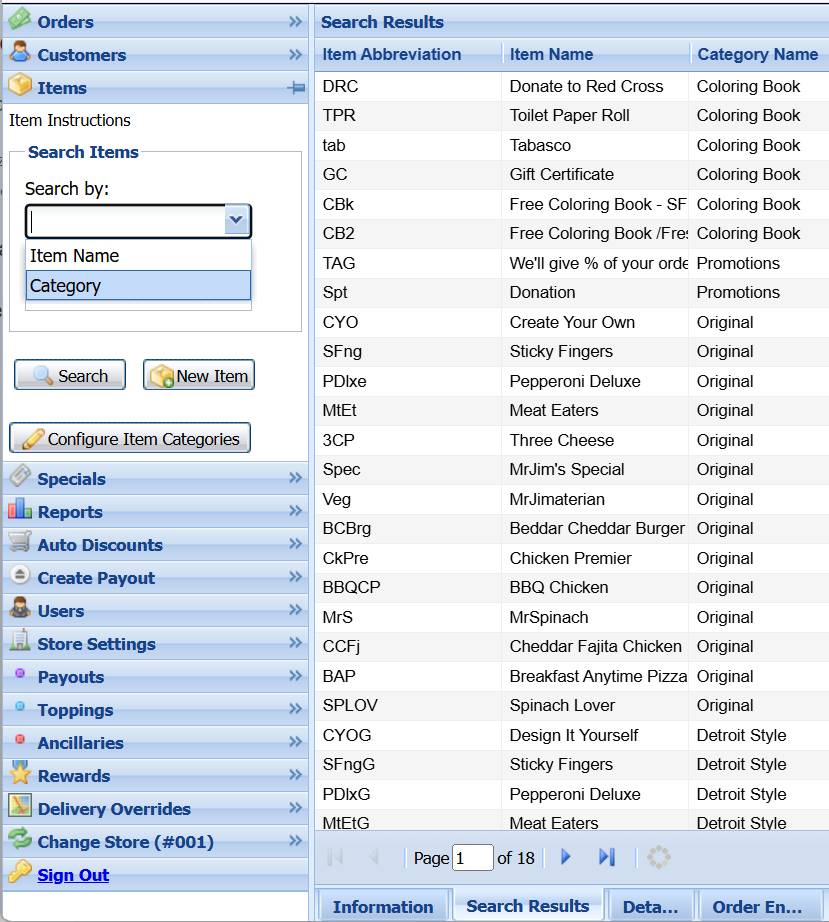
Task: Click the Reports bar chart icon
Action: (19, 510)
